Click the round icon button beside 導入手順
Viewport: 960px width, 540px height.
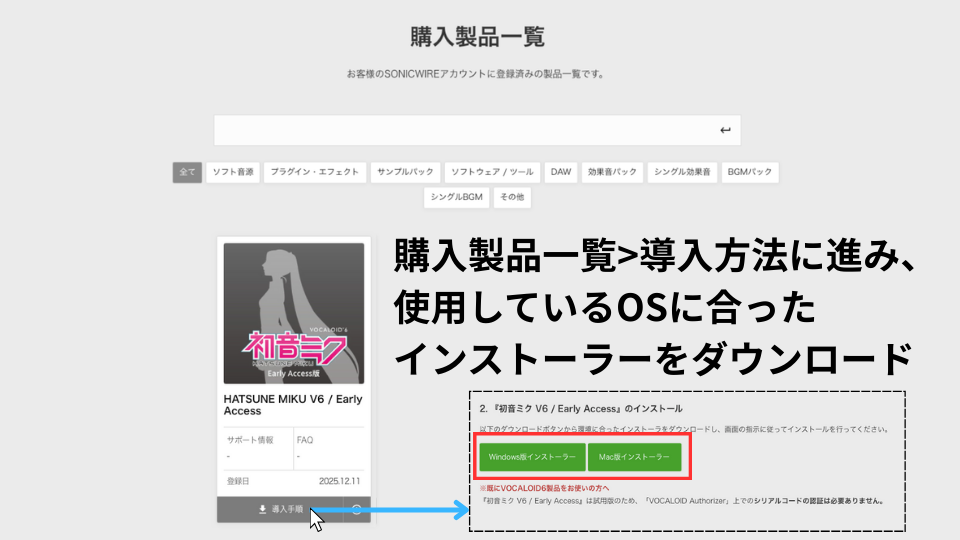click(357, 509)
